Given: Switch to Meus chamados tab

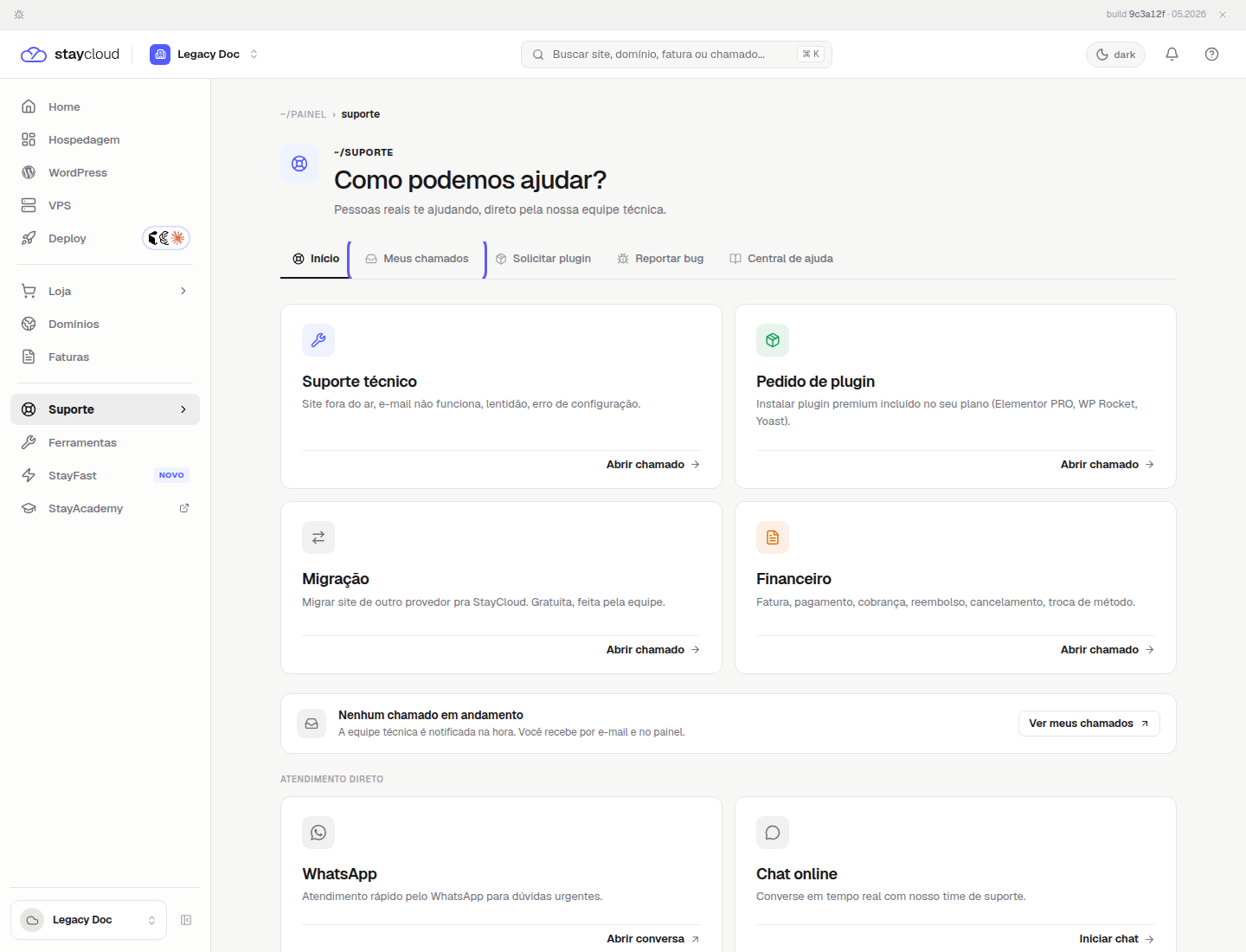Looking at the screenshot, I should [417, 259].
